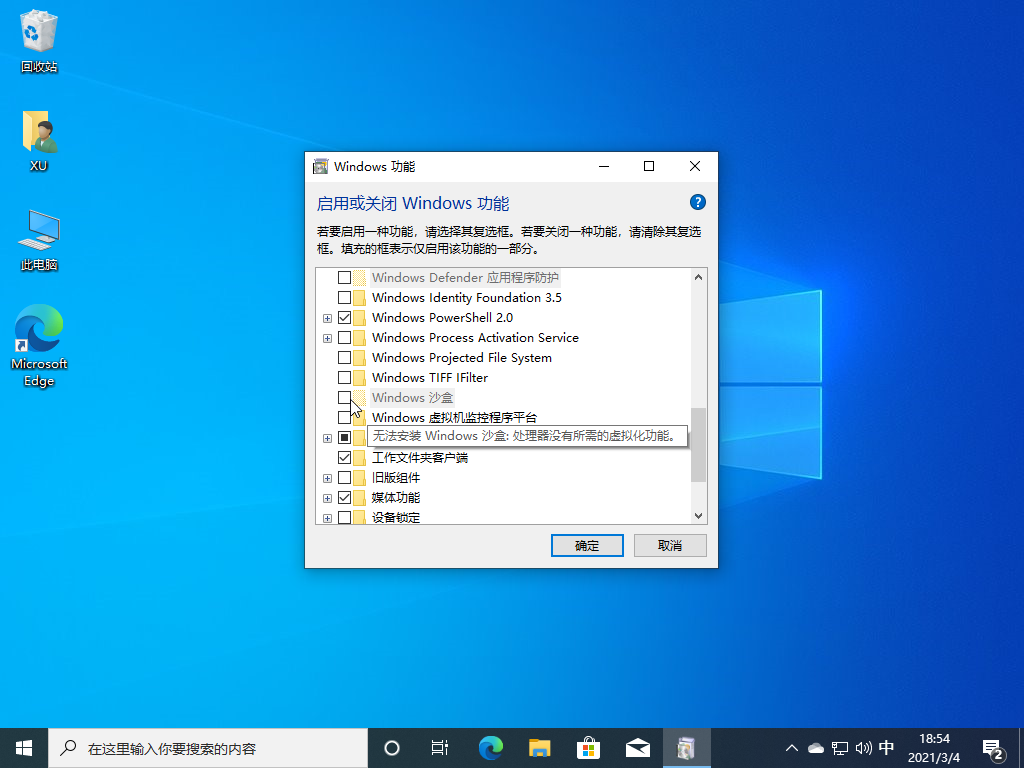Click the taskbar search box
Image resolution: width=1024 pixels, height=768 pixels.
208,748
